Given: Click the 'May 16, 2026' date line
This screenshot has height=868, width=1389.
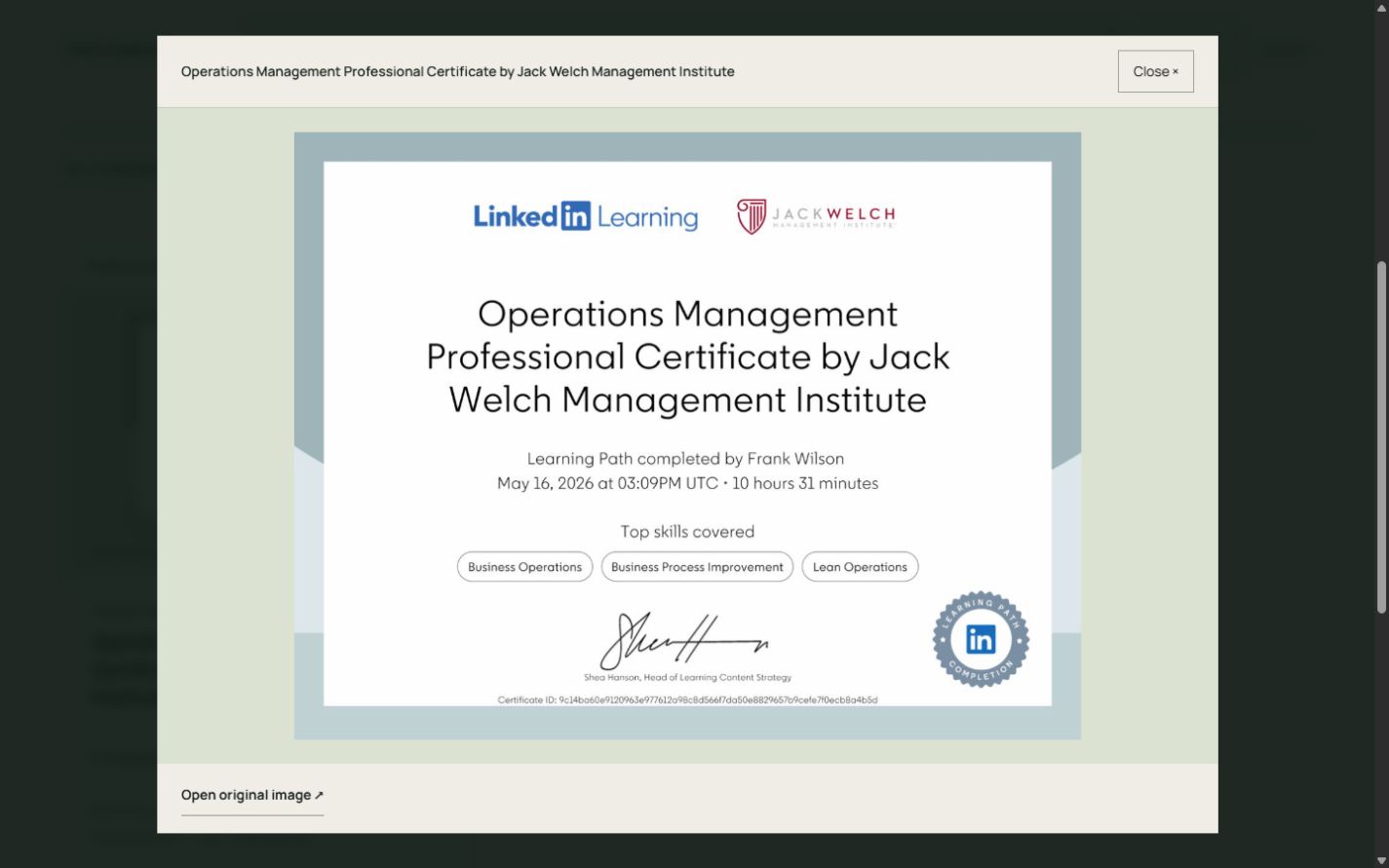Looking at the screenshot, I should pos(687,483).
